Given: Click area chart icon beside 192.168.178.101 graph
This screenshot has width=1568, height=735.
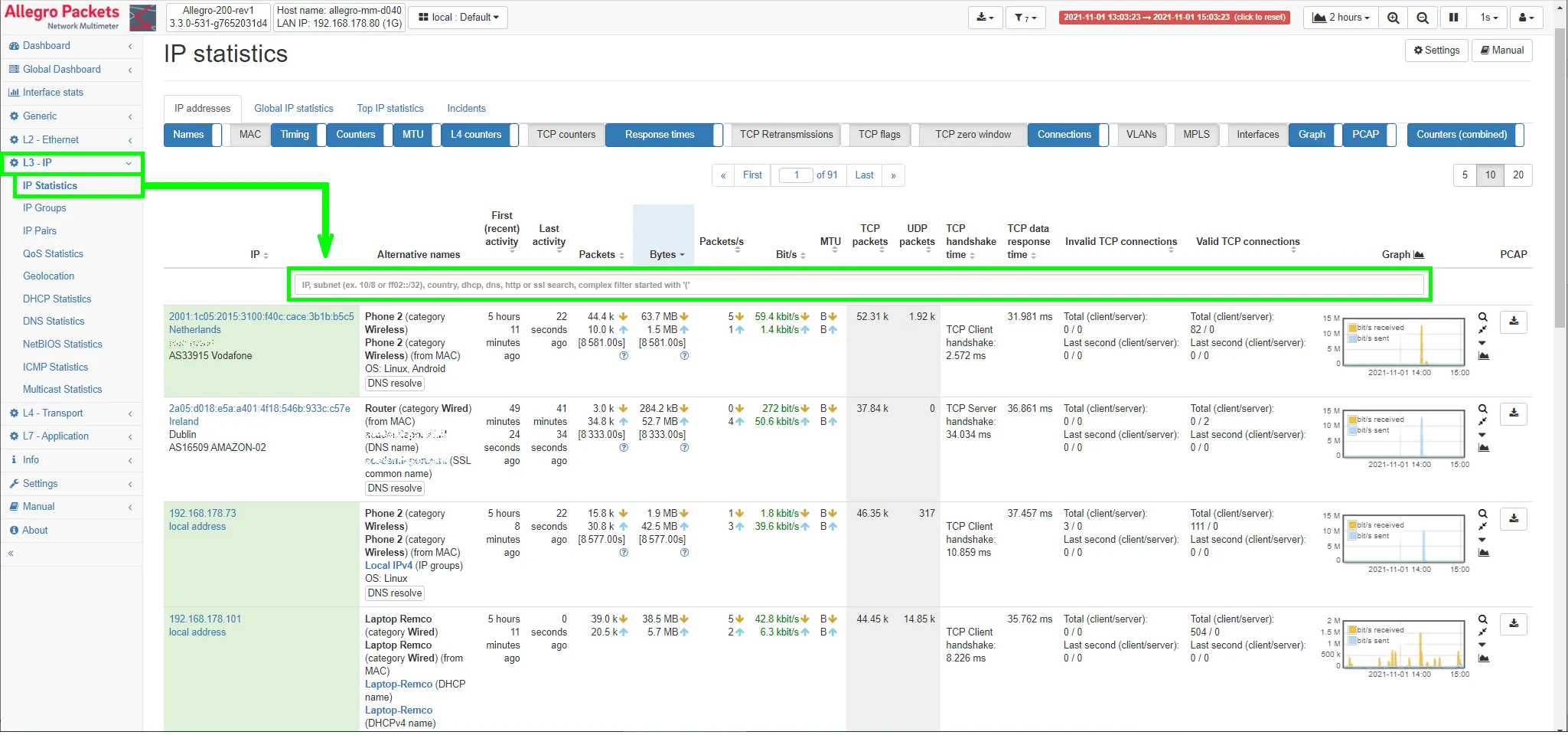Looking at the screenshot, I should [1483, 658].
